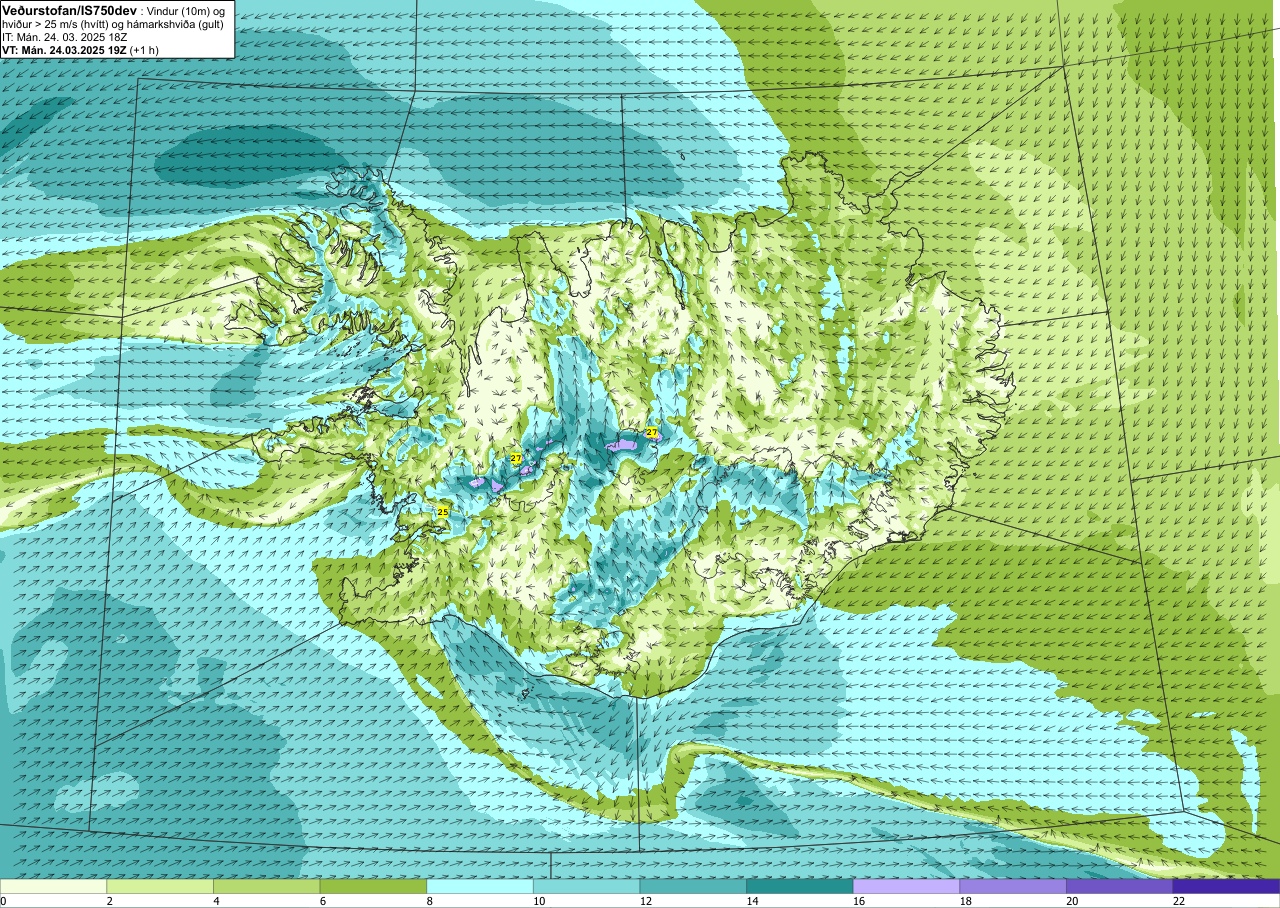Select the 16–18 m/s lavender legend swatch
The width and height of the screenshot is (1280, 908).
907,886
